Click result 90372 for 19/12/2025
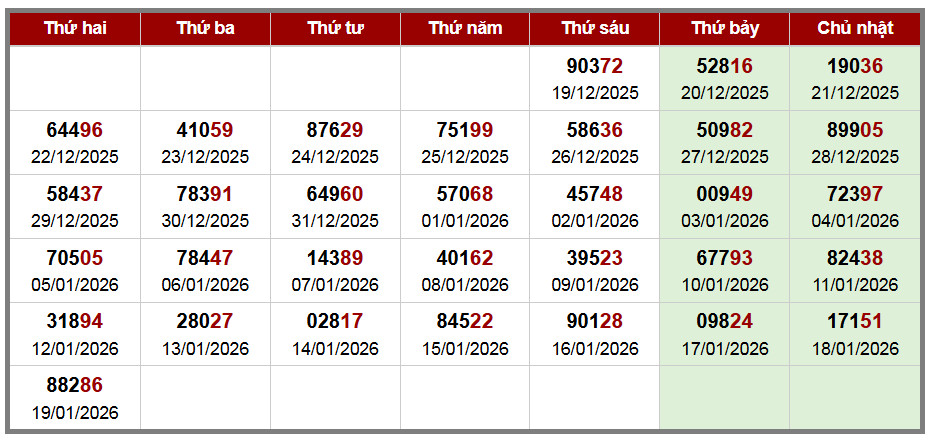Viewport: 931px width, 440px height. click(594, 67)
